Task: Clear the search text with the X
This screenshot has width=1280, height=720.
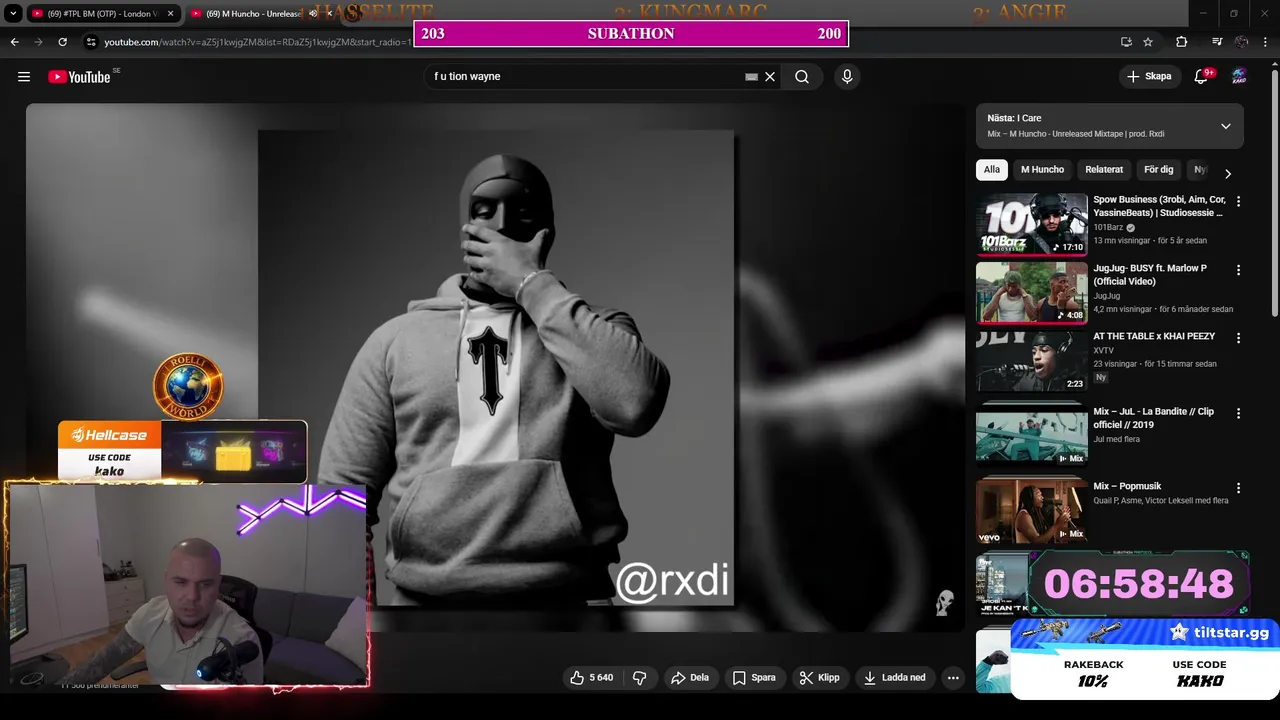Action: pos(770,77)
